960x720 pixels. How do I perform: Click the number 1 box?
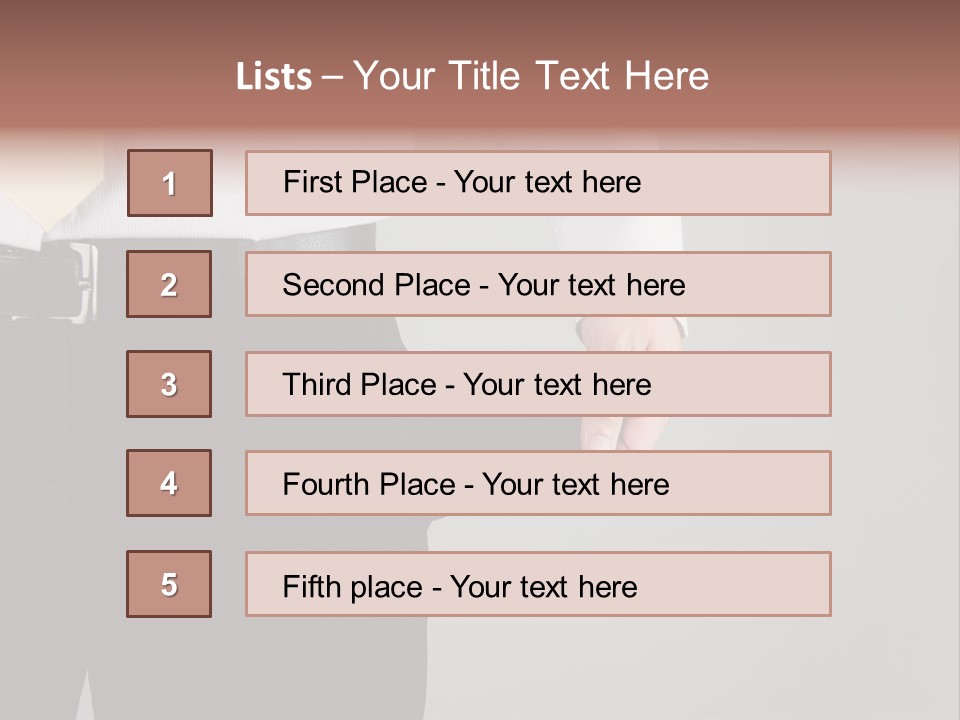click(x=170, y=183)
